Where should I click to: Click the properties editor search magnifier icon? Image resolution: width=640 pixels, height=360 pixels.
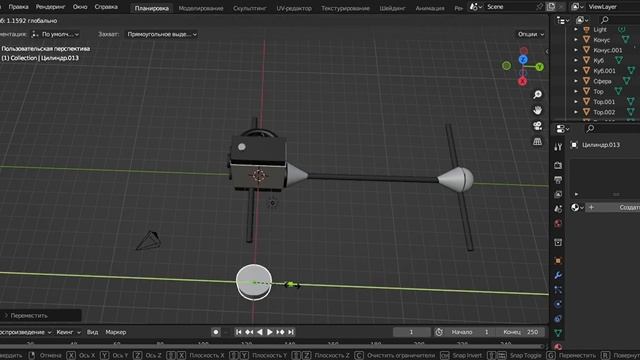point(590,129)
